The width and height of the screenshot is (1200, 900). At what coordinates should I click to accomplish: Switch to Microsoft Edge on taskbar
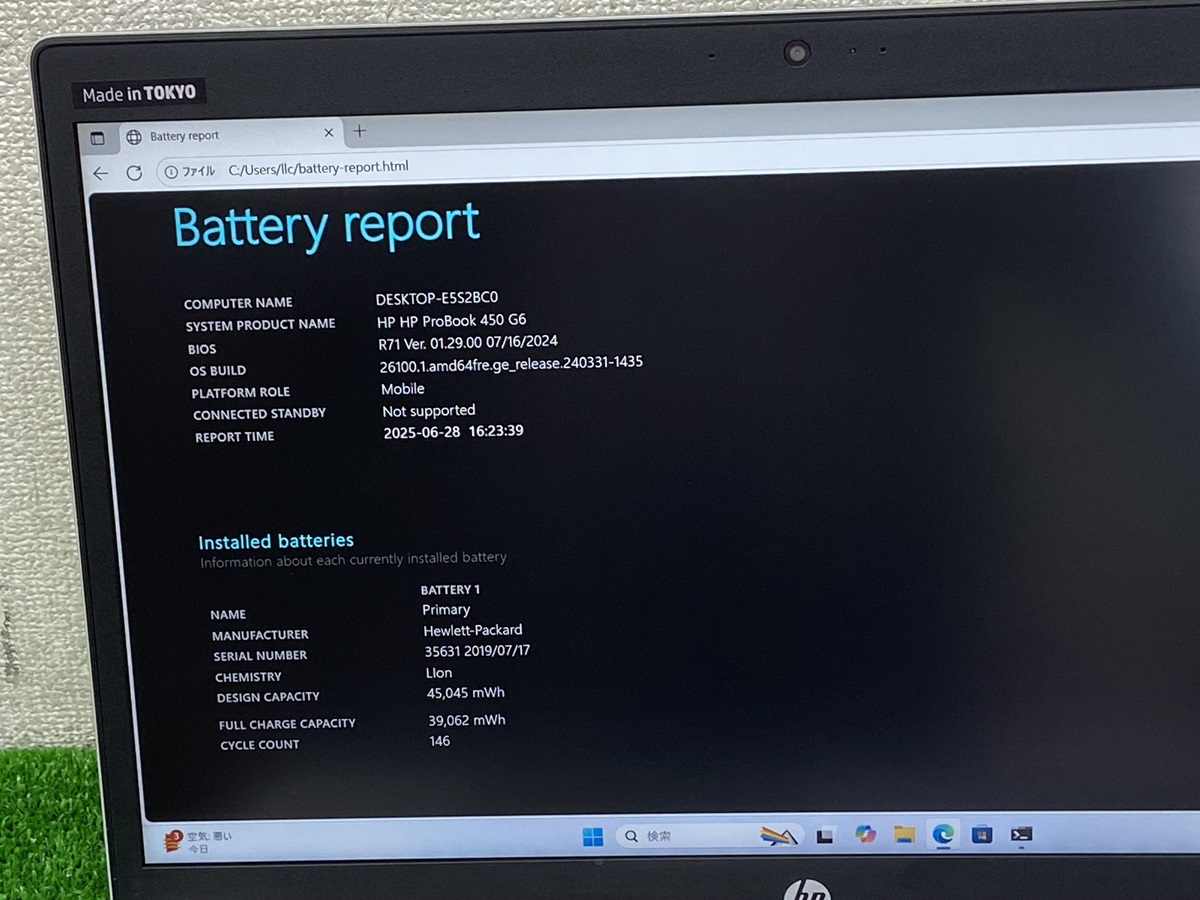tap(942, 833)
